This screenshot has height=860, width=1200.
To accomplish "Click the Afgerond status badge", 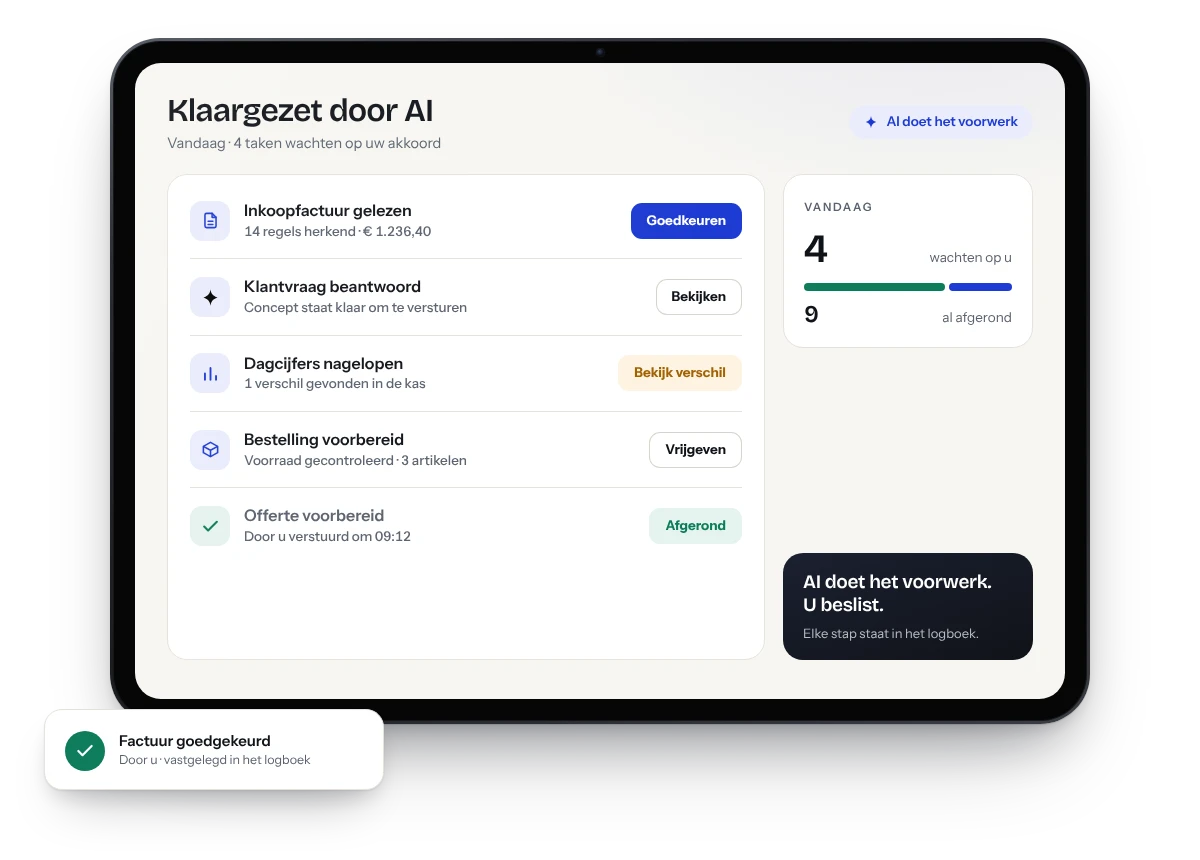I will click(696, 526).
